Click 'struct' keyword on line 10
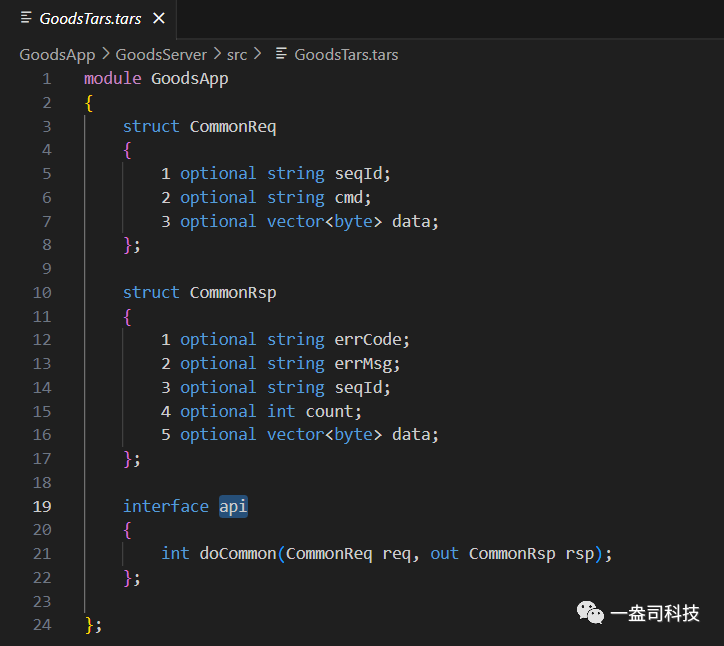Viewport: 724px width, 646px height. [151, 293]
